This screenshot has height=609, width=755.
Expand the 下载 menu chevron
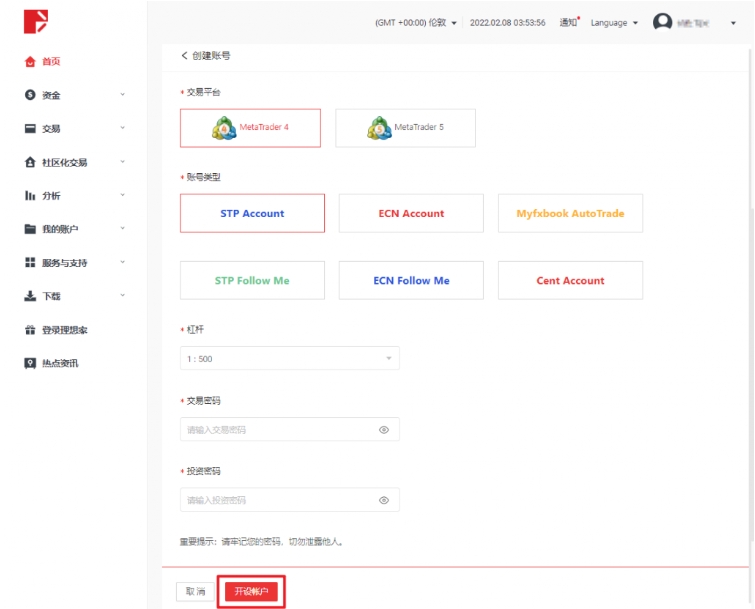pos(122,295)
